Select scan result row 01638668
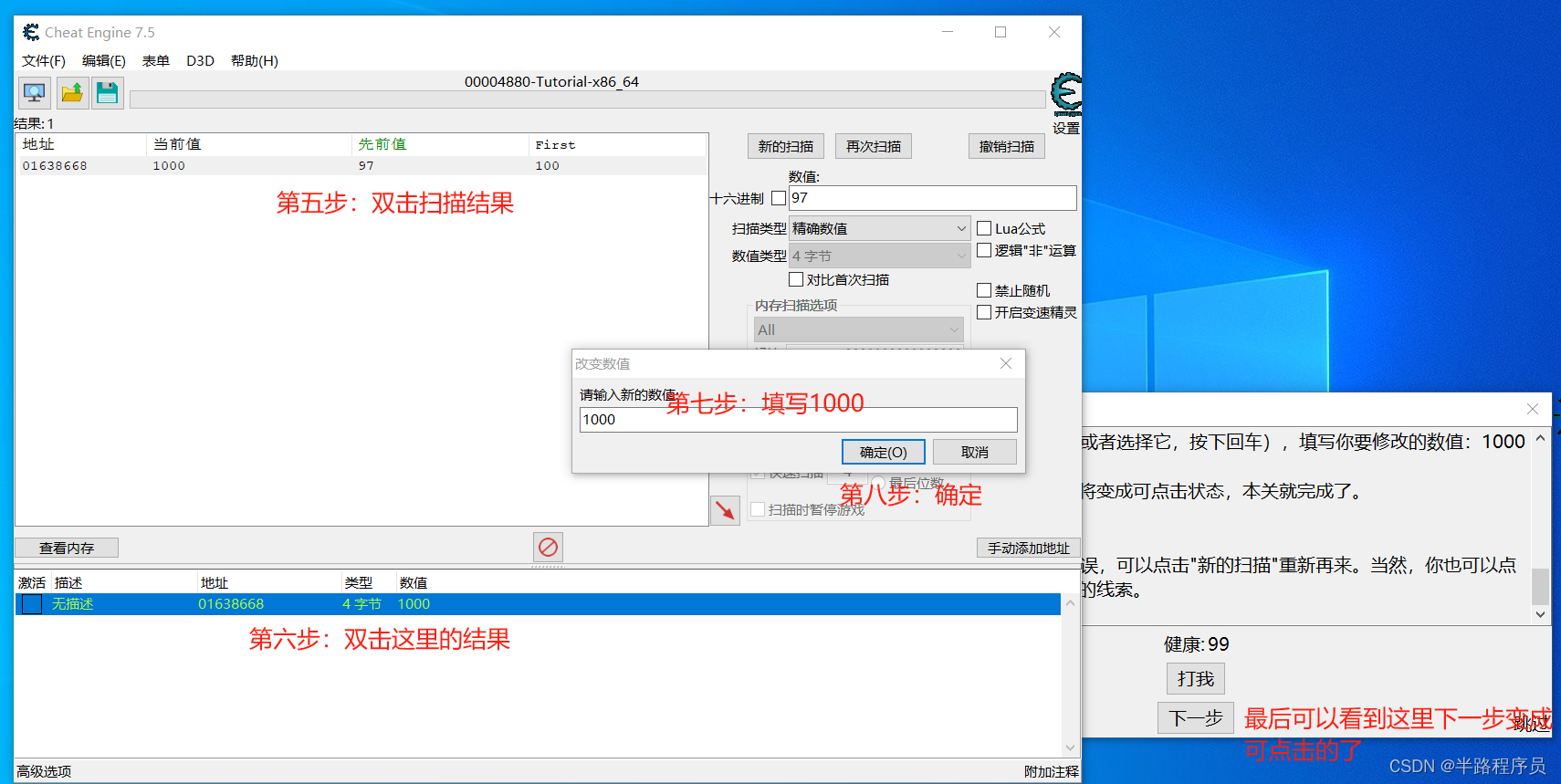The image size is (1561, 784). click(361, 165)
